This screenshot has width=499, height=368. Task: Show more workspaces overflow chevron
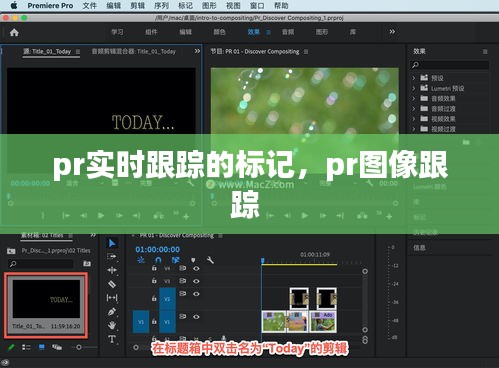(392, 32)
